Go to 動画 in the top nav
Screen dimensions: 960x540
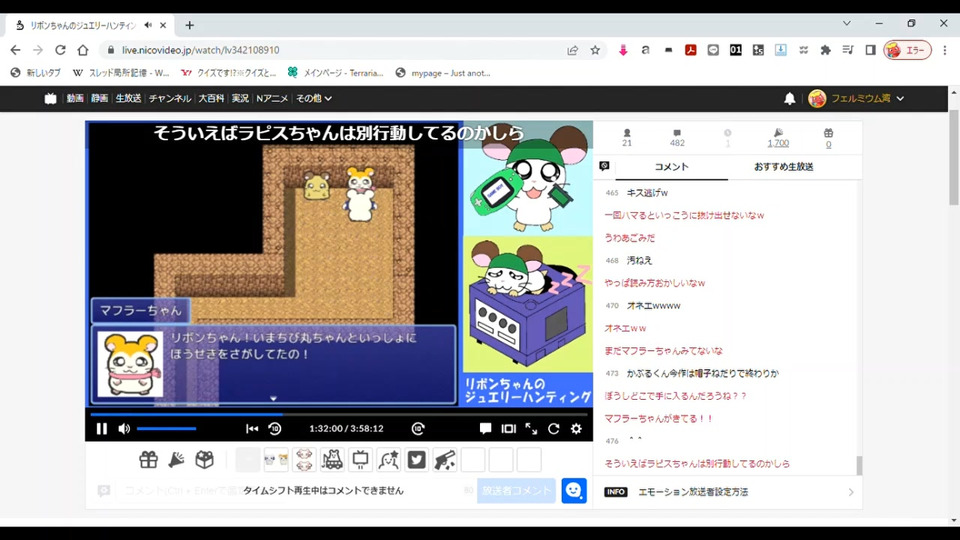[x=75, y=98]
